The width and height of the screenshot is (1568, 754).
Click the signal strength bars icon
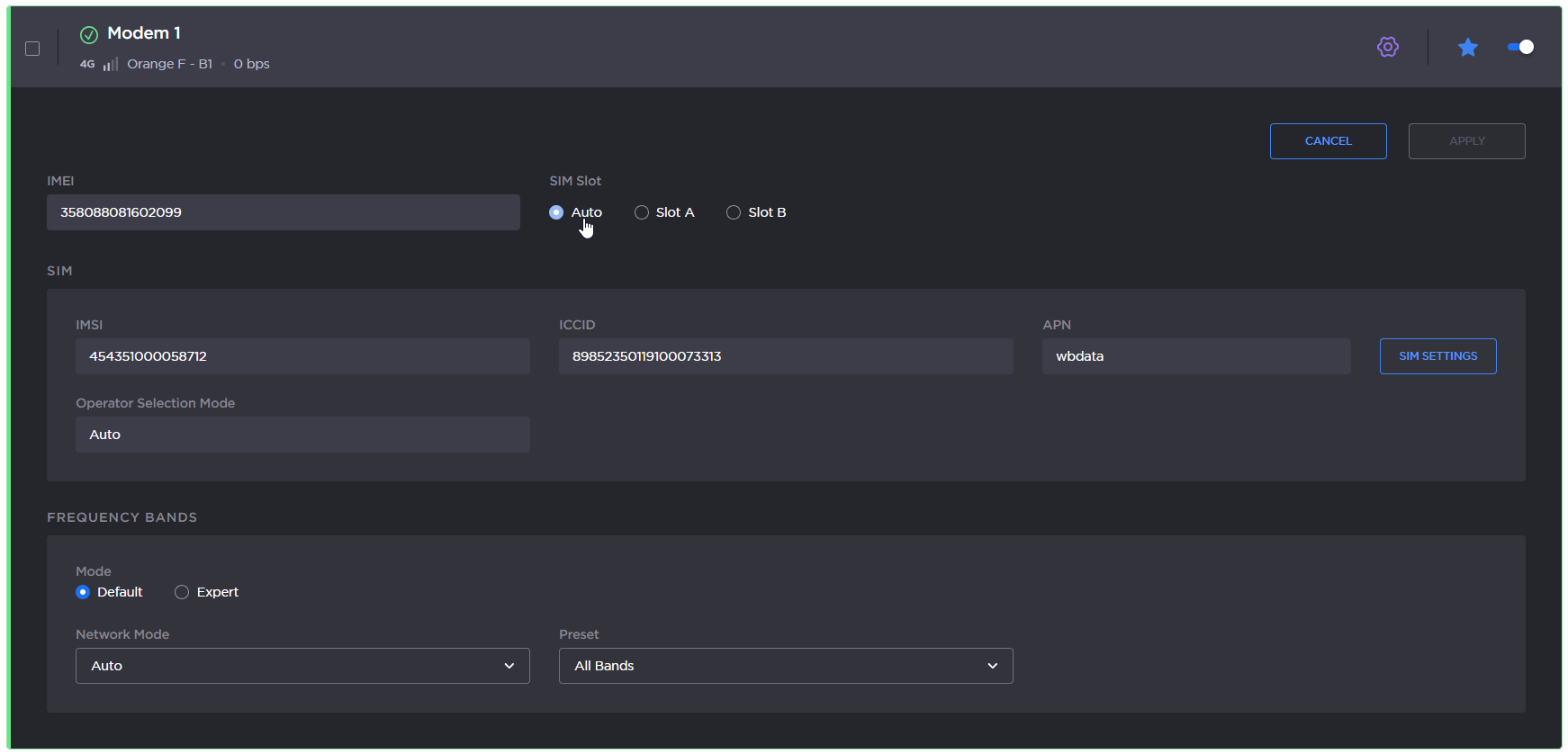111,64
